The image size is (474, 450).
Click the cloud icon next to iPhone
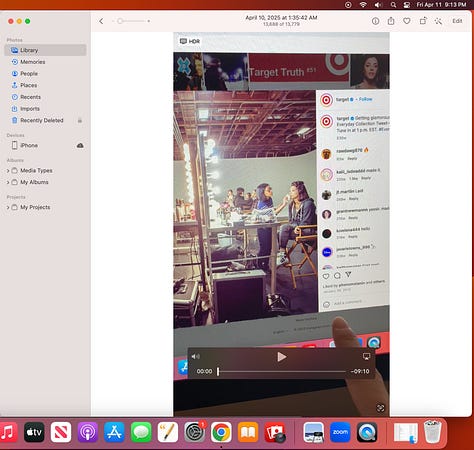click(80, 145)
